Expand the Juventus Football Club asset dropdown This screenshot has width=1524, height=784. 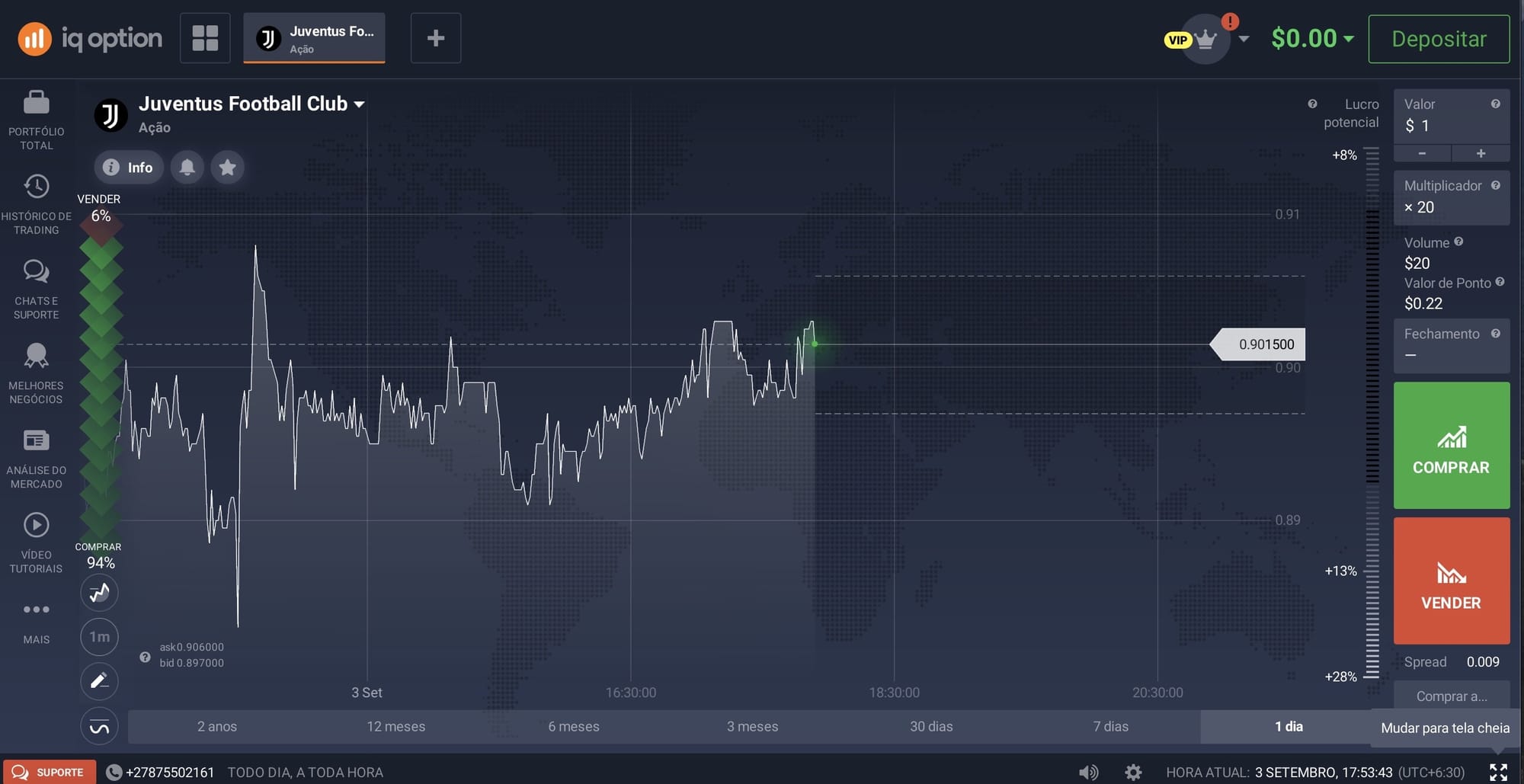coord(359,104)
